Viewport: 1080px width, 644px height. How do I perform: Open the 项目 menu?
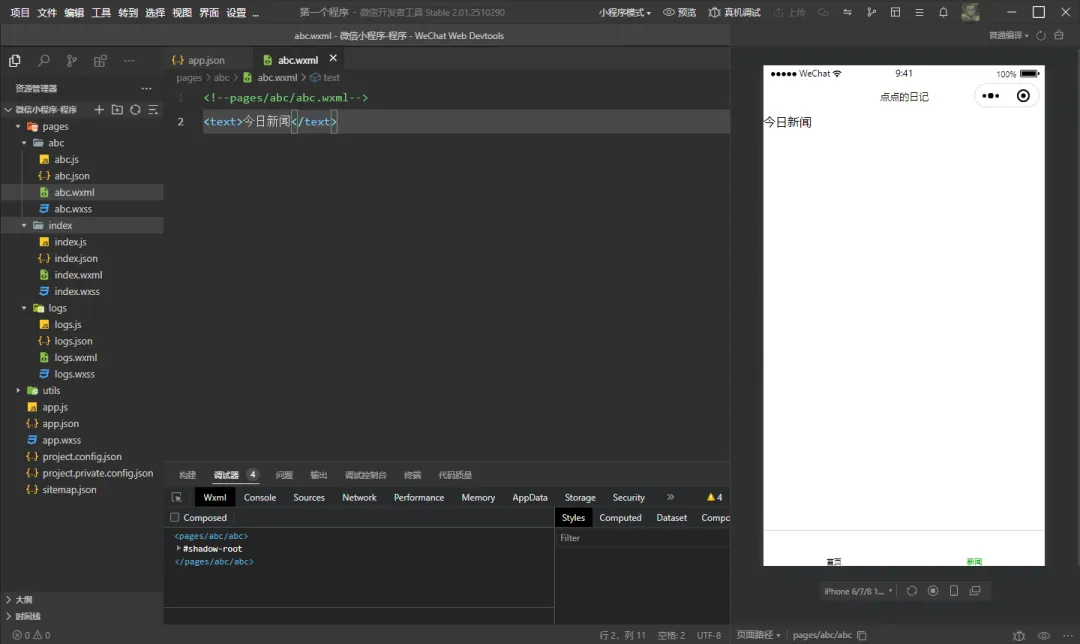(x=20, y=12)
